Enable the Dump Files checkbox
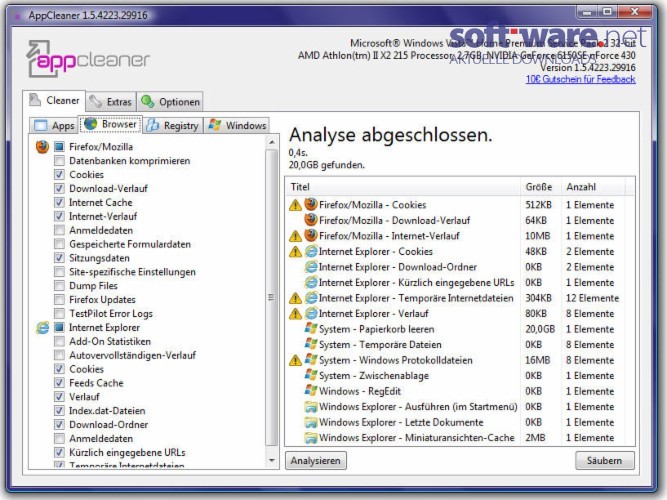Viewport: 667px width, 500px height. click(59, 286)
